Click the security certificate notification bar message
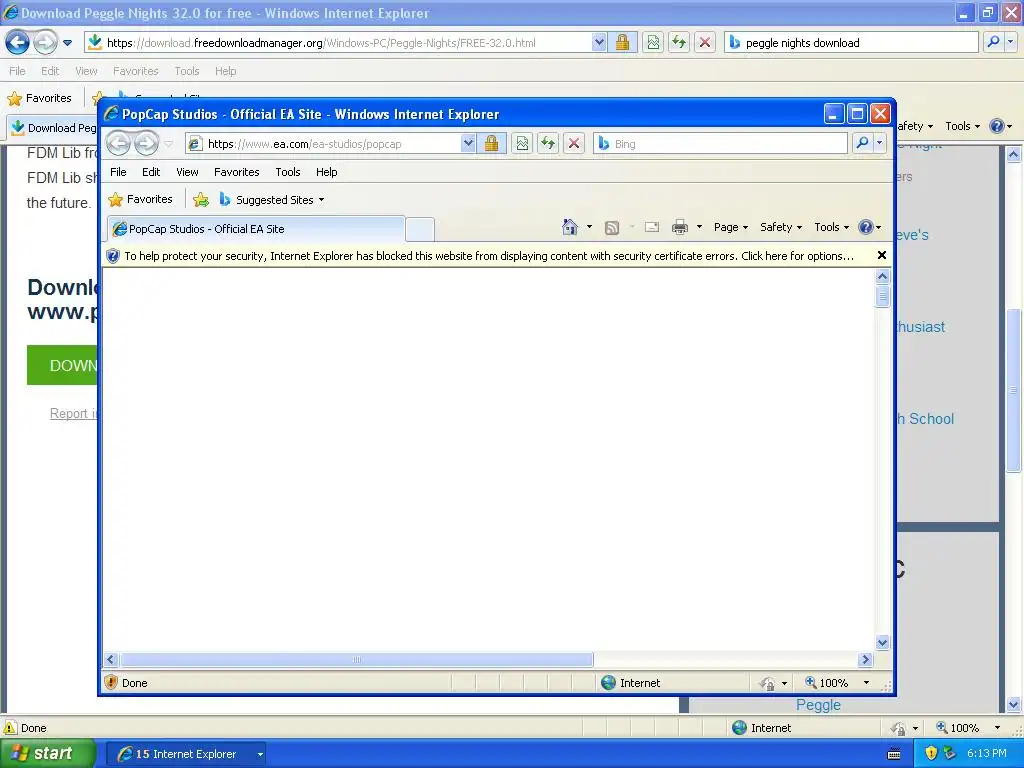The height and width of the screenshot is (768, 1024). 488,256
